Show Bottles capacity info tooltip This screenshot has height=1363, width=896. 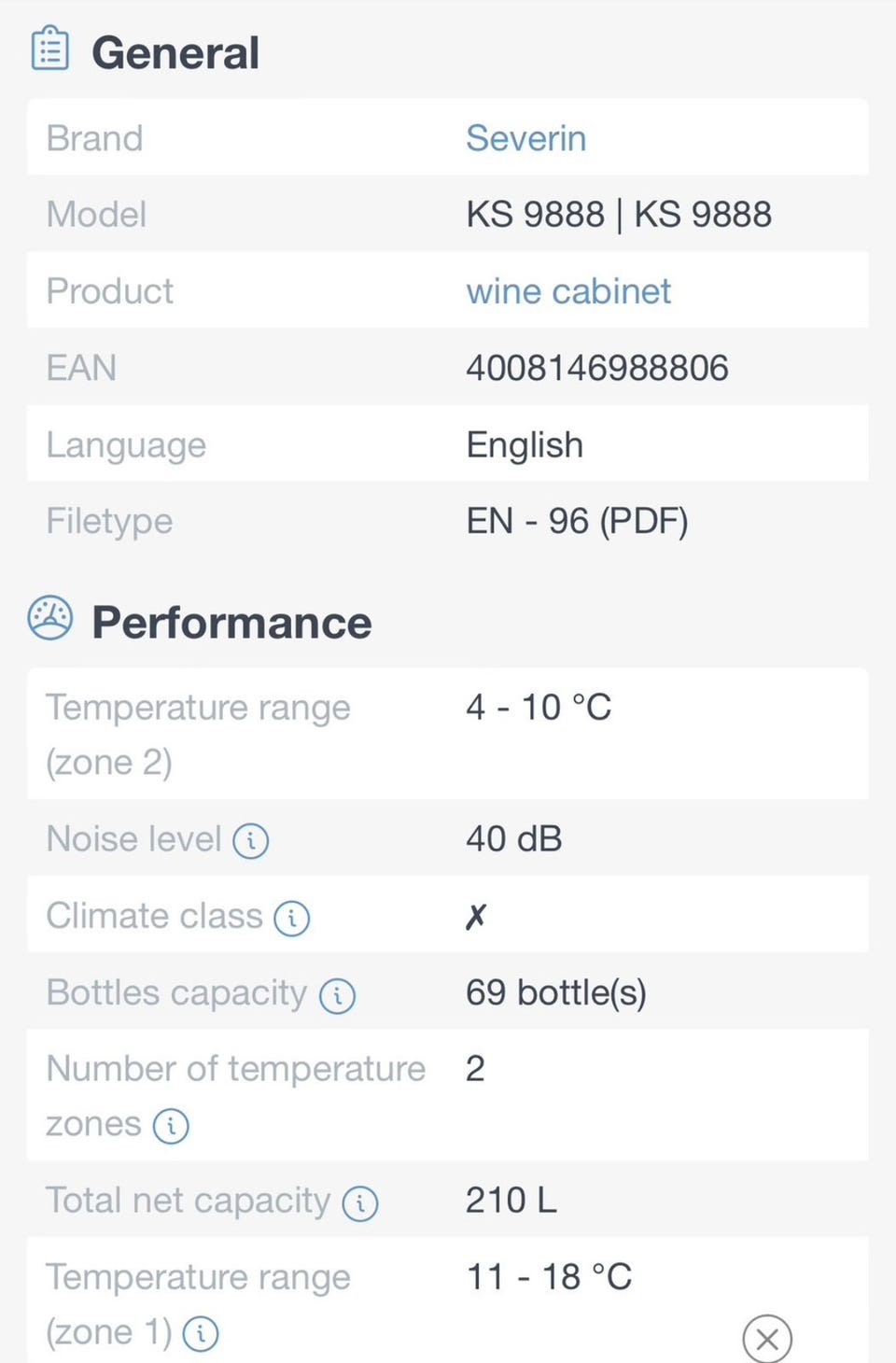pos(337,996)
